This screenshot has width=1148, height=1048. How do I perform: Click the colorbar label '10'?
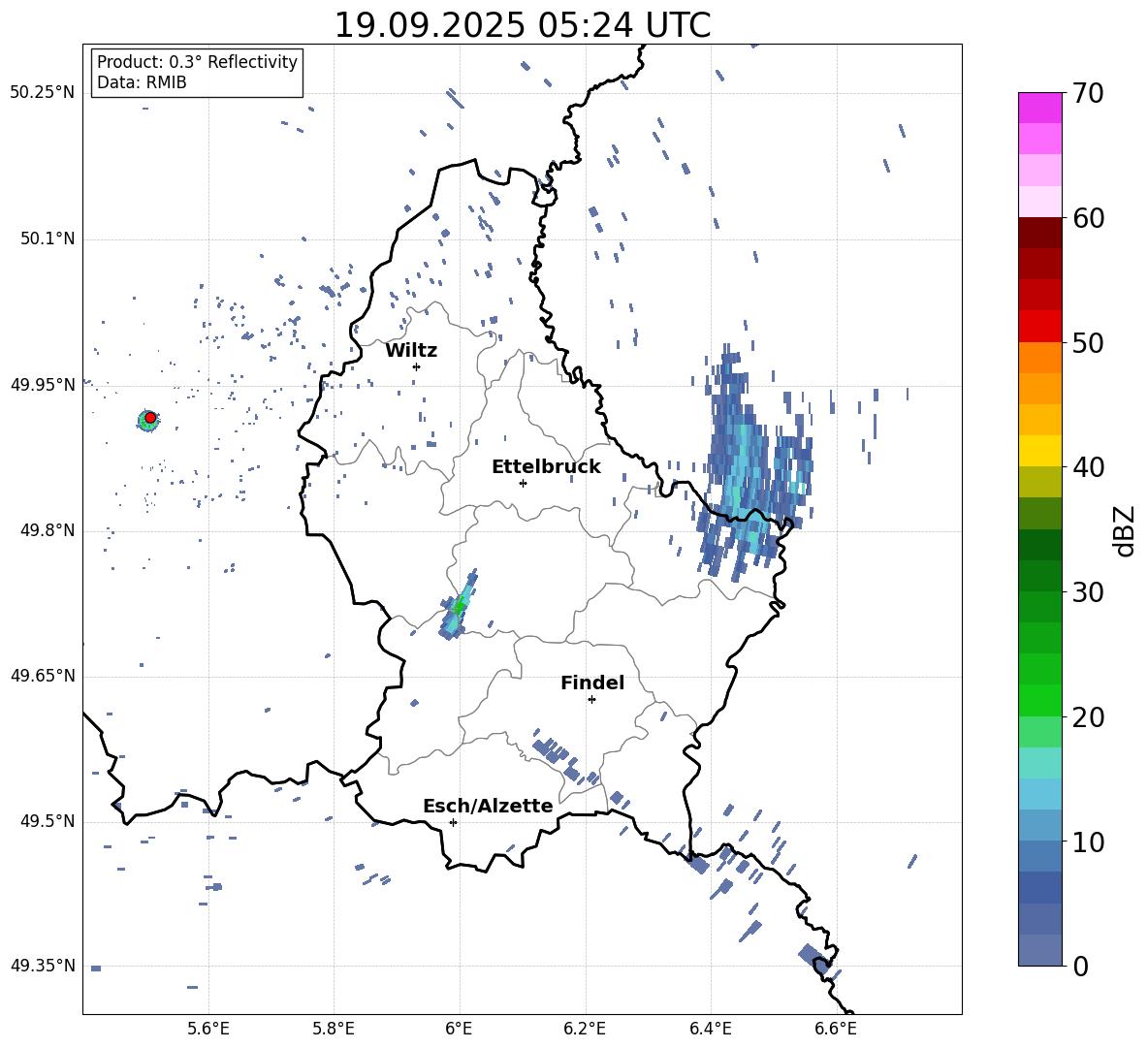click(x=1088, y=842)
